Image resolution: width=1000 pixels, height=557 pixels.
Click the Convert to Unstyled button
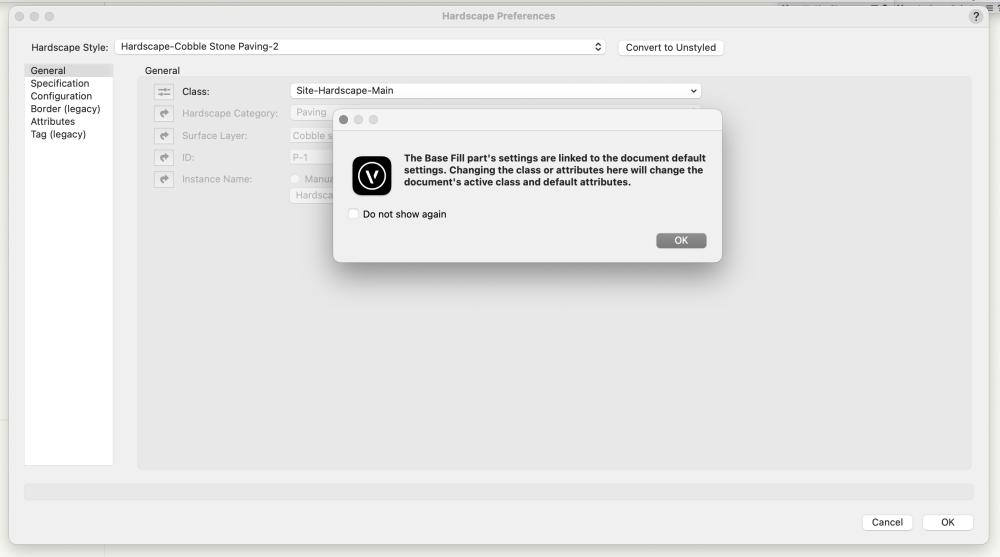pos(670,47)
